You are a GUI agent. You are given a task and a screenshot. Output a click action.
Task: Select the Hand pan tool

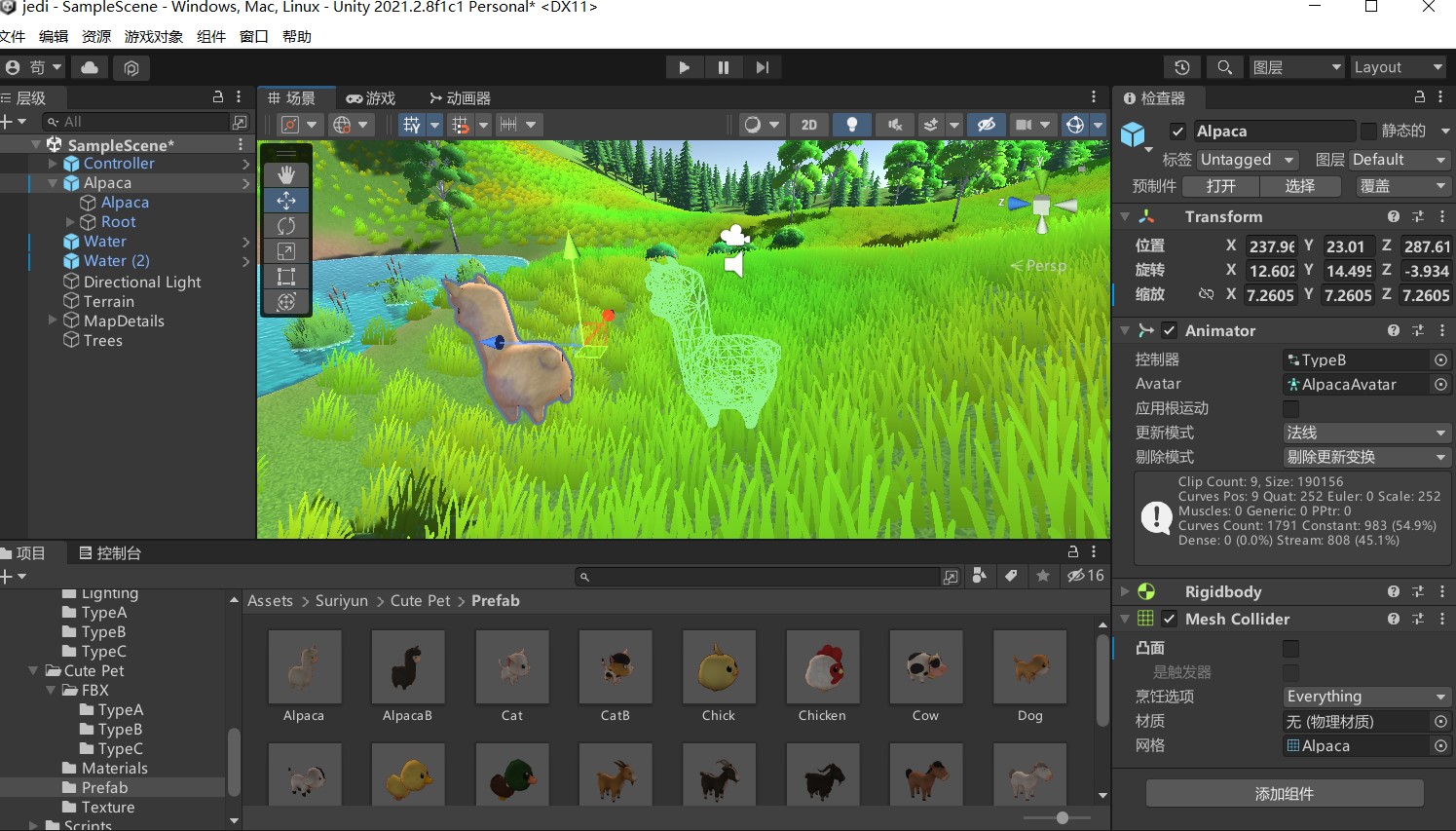coord(286,174)
